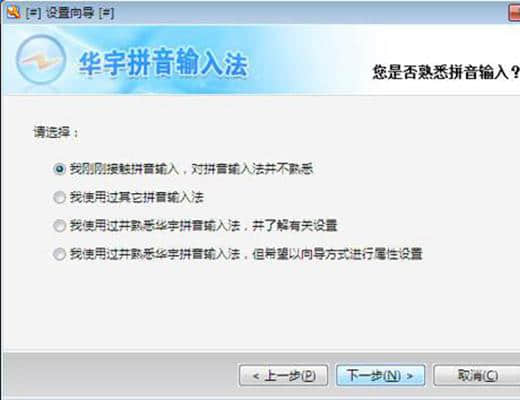This screenshot has width=520, height=400.
Task: Cancel the wizard via 取消(C) button
Action: pos(477,376)
